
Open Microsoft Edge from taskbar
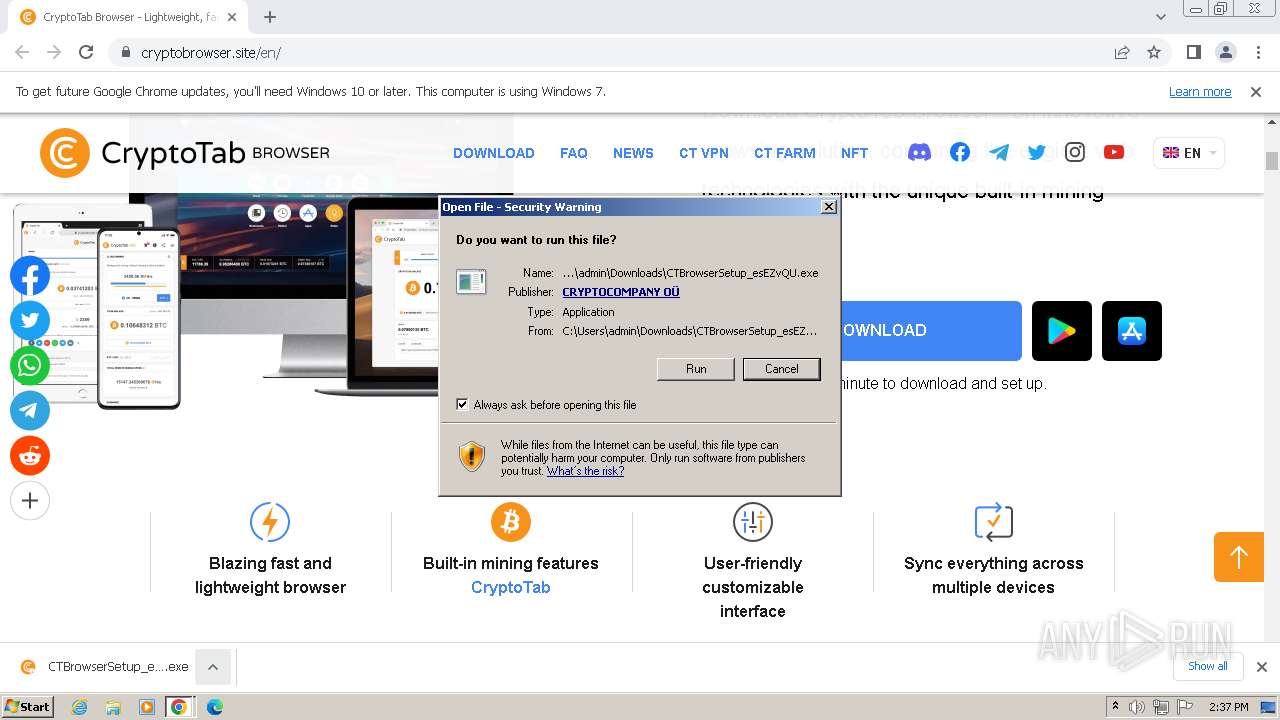pyautogui.click(x=214, y=707)
